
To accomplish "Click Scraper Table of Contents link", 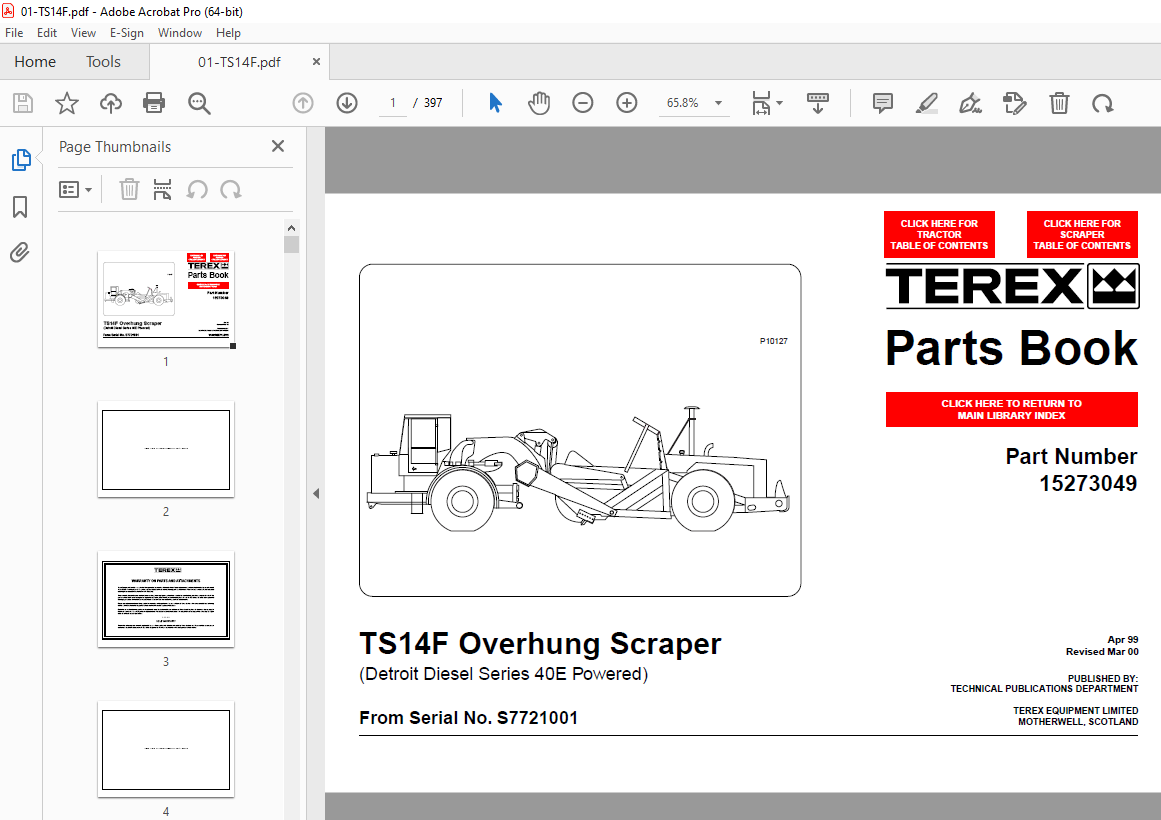I will click(x=1082, y=234).
